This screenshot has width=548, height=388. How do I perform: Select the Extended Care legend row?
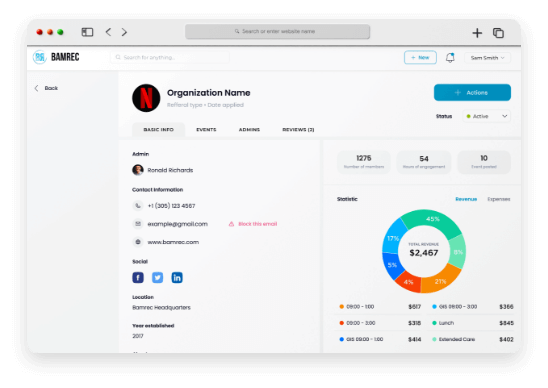pos(473,339)
